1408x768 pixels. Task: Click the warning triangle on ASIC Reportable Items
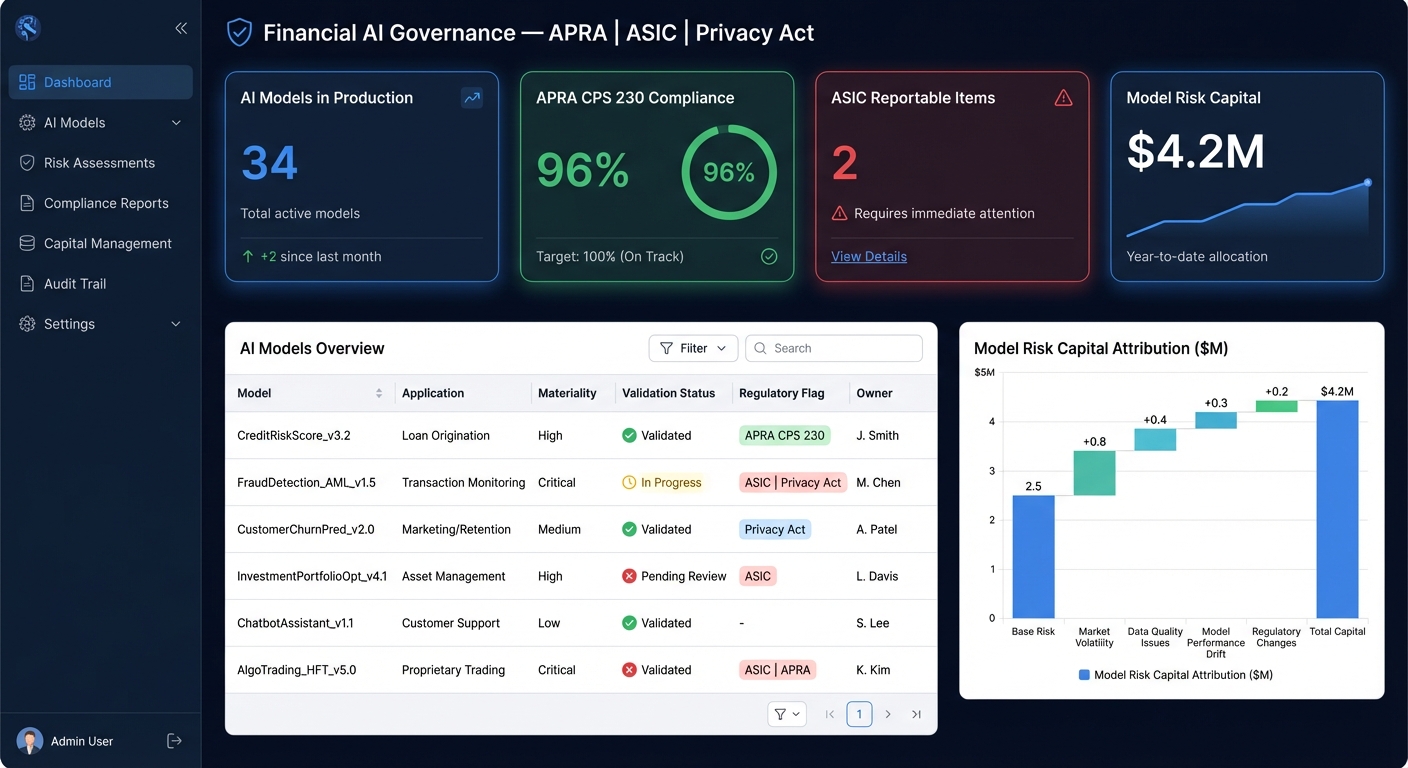(x=1063, y=98)
